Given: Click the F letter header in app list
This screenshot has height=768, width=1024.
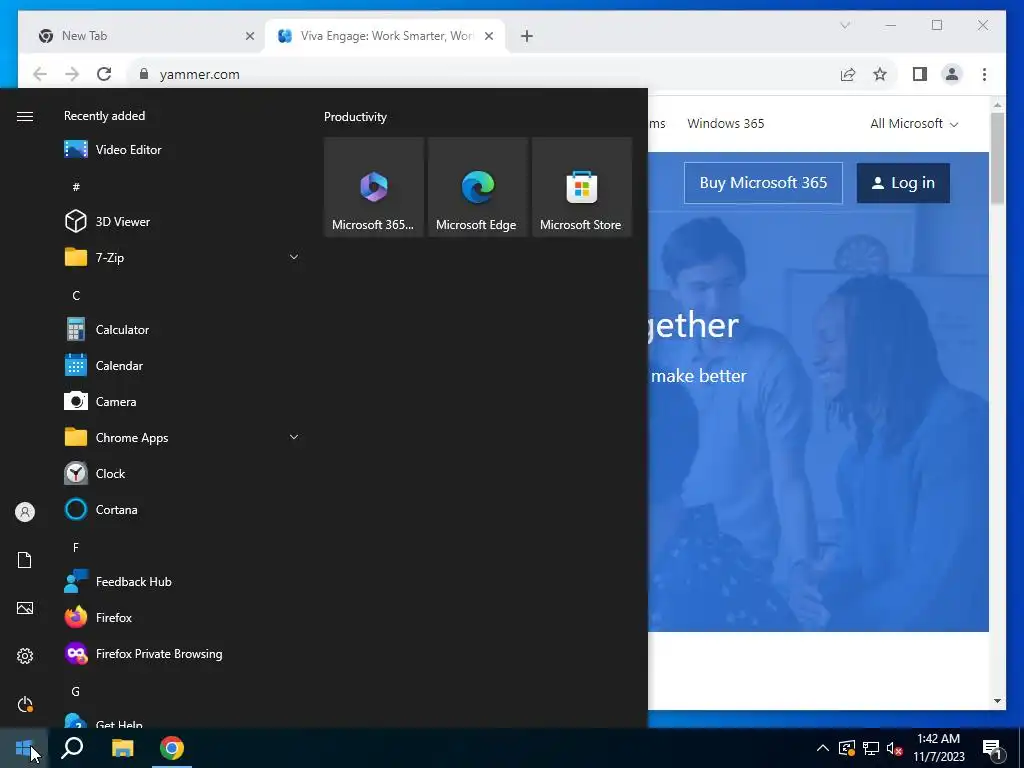Looking at the screenshot, I should pos(76,547).
